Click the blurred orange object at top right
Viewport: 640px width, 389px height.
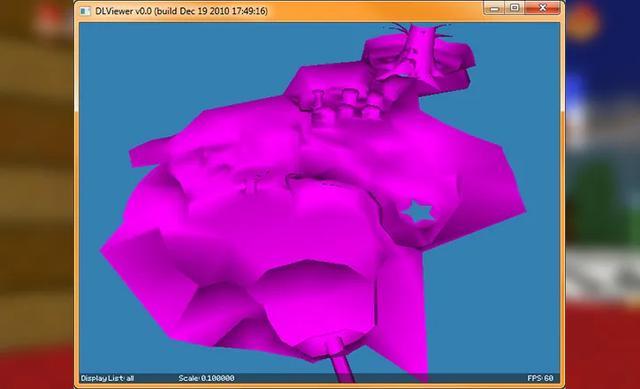coord(584,20)
